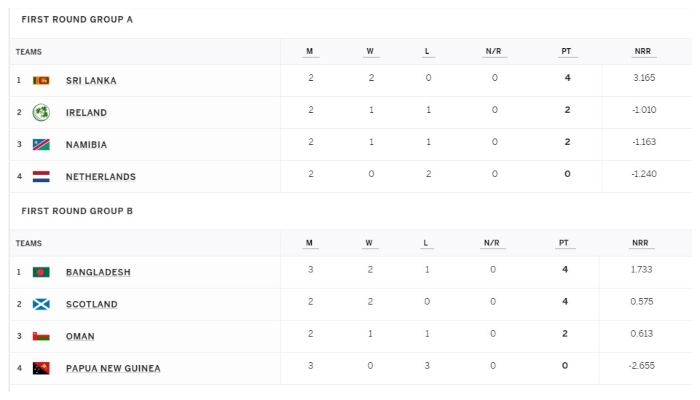The width and height of the screenshot is (700, 400).
Task: Click Group A PT column header
Action: point(566,51)
